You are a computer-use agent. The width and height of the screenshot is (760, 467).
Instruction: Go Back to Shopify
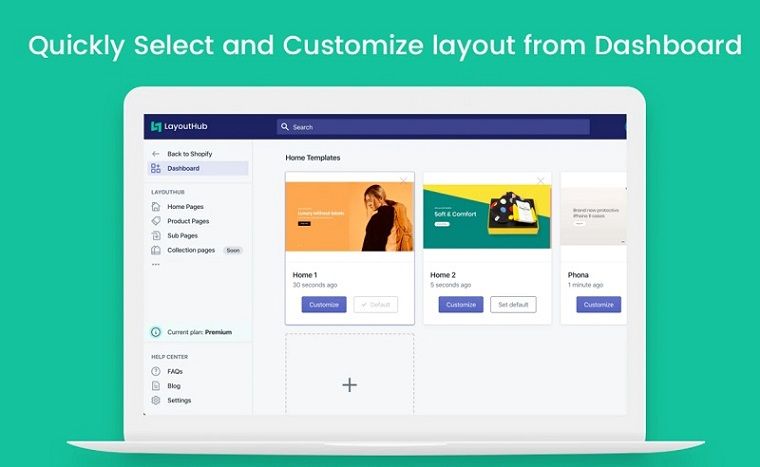[190, 154]
